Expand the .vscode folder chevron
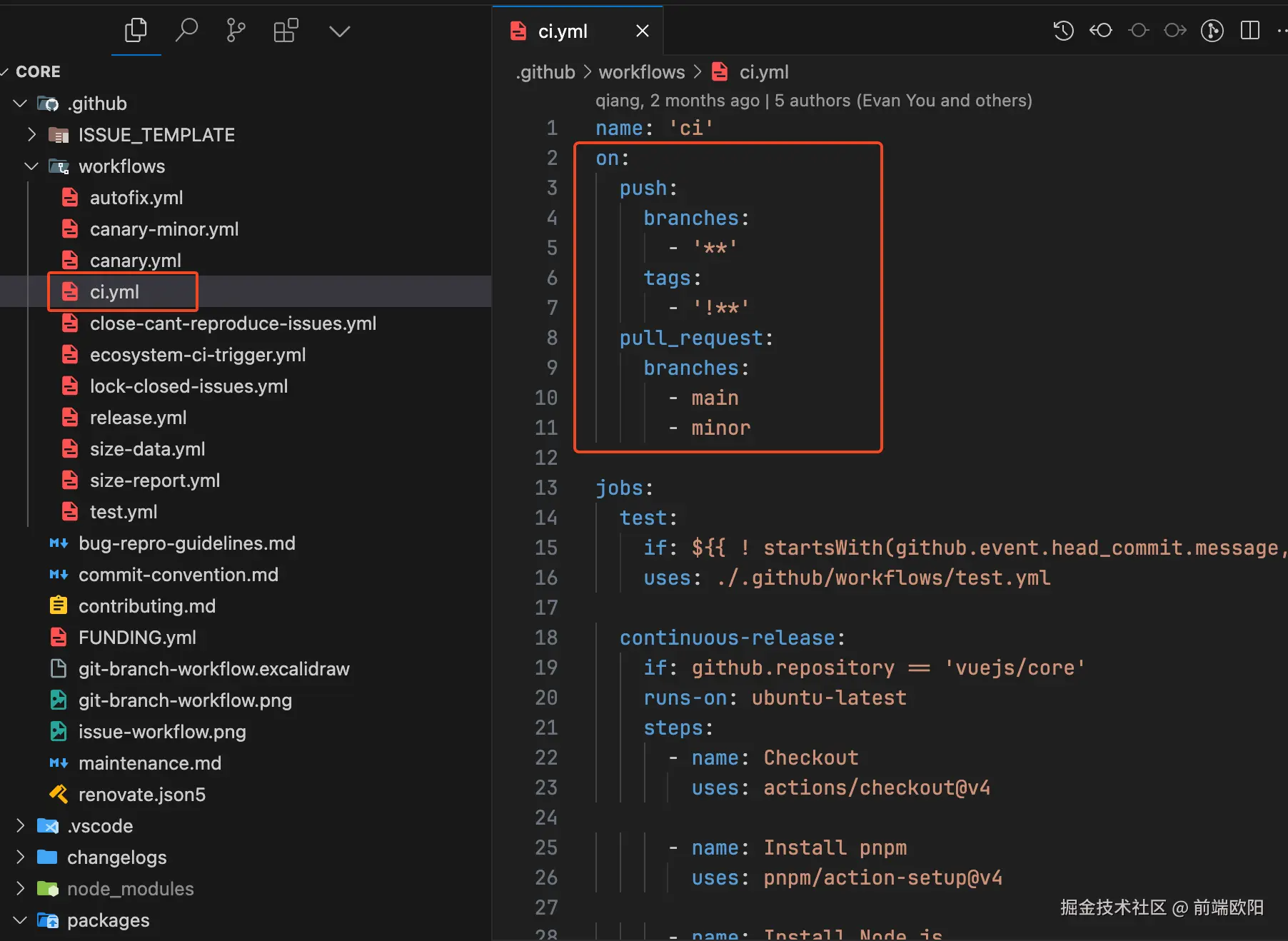The height and width of the screenshot is (941, 1288). pyautogui.click(x=20, y=826)
